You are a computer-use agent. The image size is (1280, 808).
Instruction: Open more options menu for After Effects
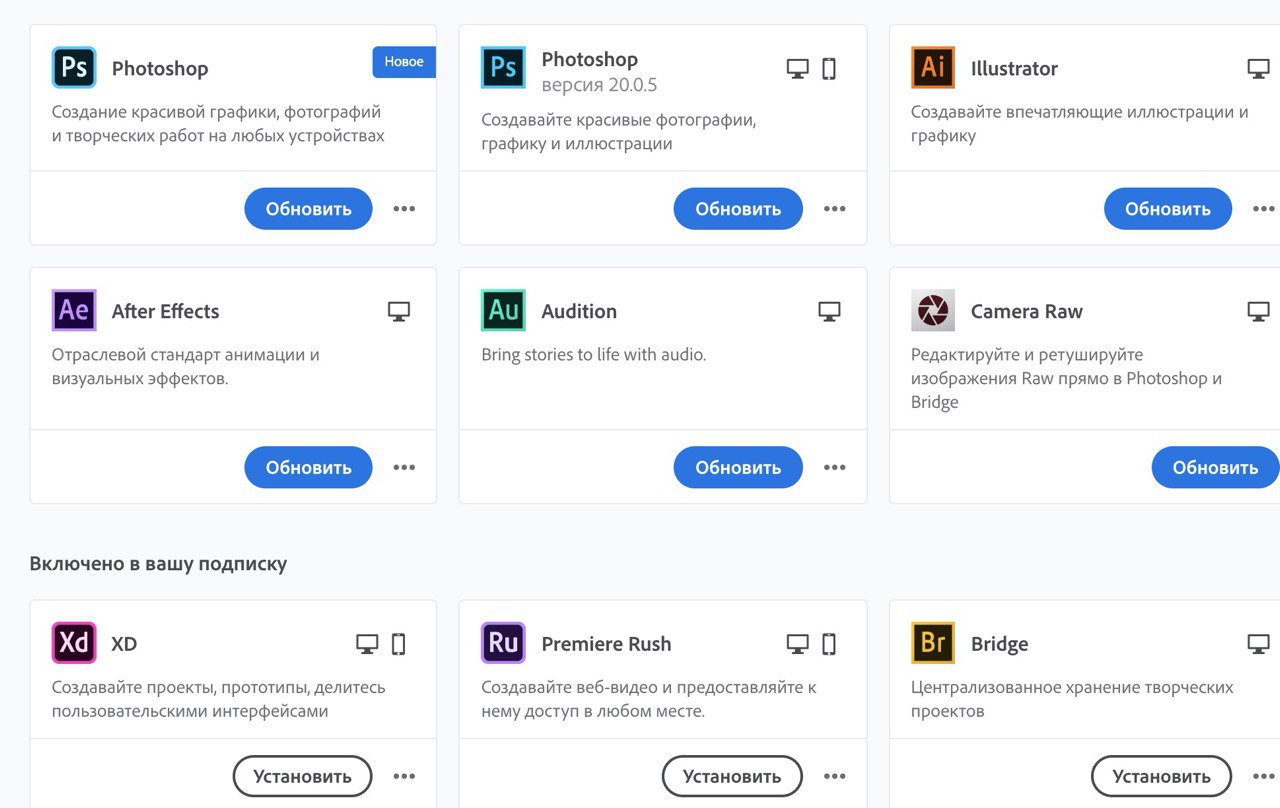pyautogui.click(x=404, y=467)
